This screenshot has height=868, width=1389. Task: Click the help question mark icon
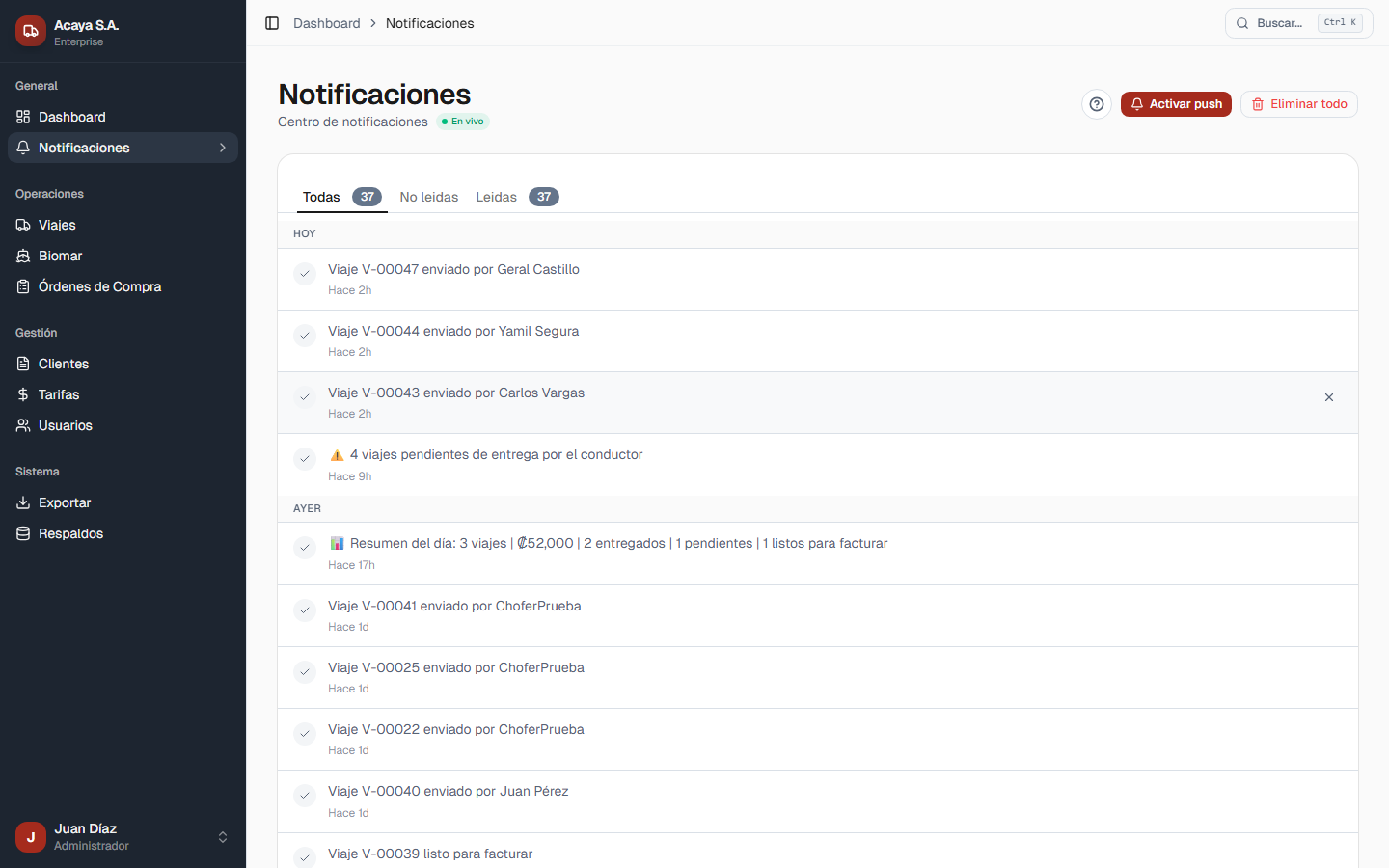(1097, 103)
